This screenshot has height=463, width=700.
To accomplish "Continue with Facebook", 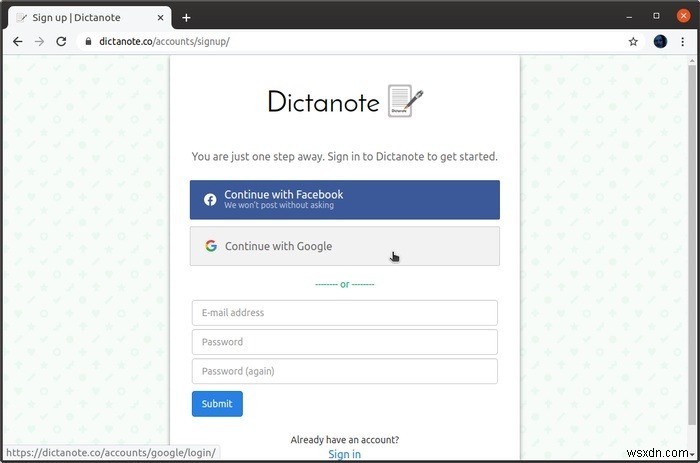I will (x=345, y=200).
